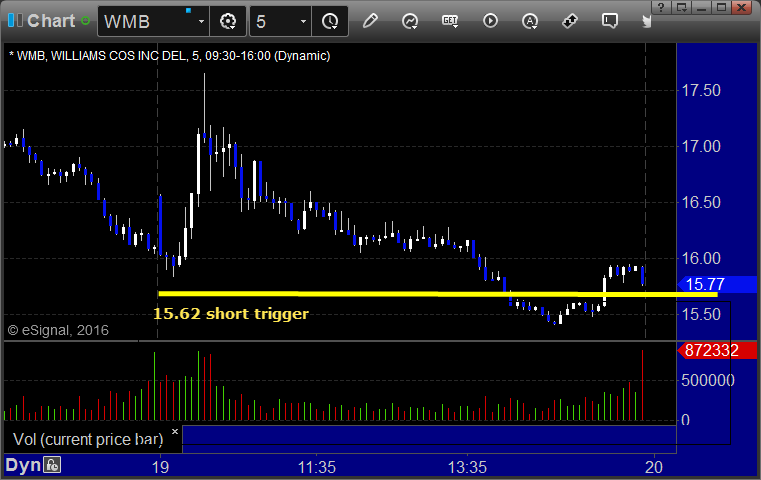
Task: Click the pop-out window button
Action: pos(682,7)
